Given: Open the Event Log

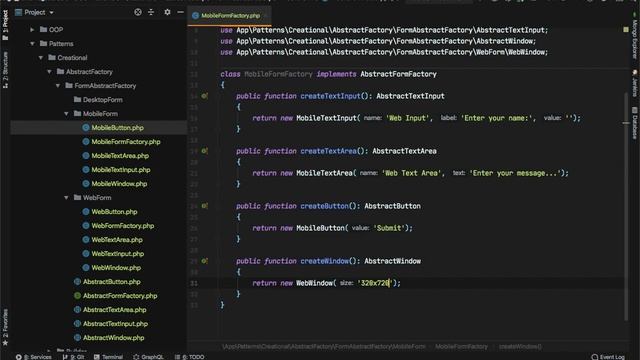Looking at the screenshot, I should click(608, 357).
